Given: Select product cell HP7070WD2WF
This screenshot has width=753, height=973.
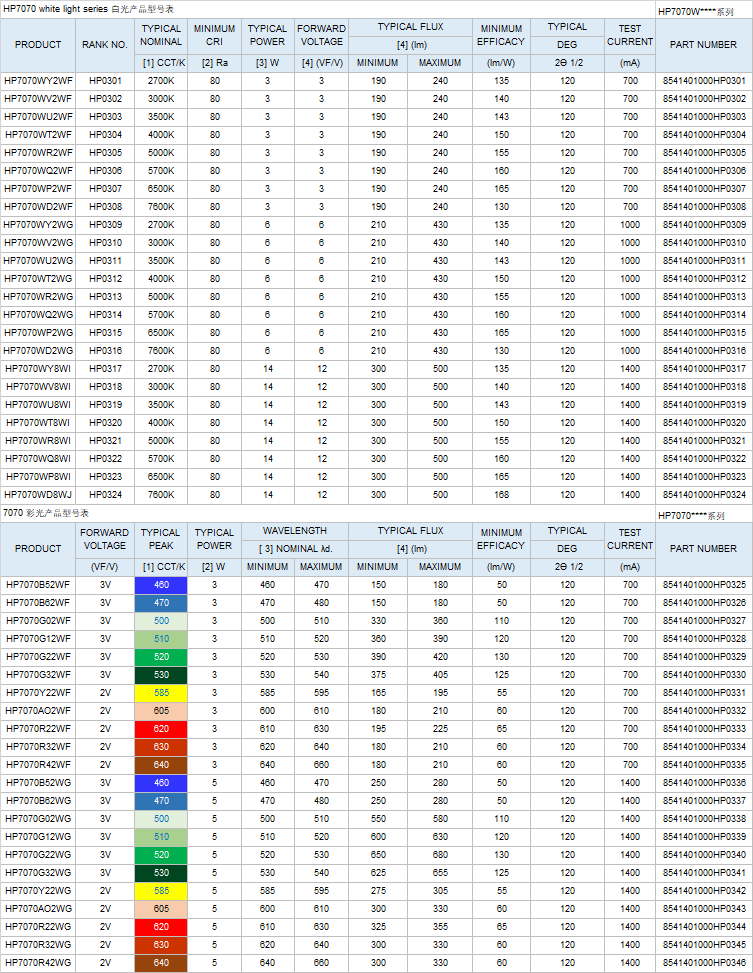Looking at the screenshot, I should click(x=38, y=207).
